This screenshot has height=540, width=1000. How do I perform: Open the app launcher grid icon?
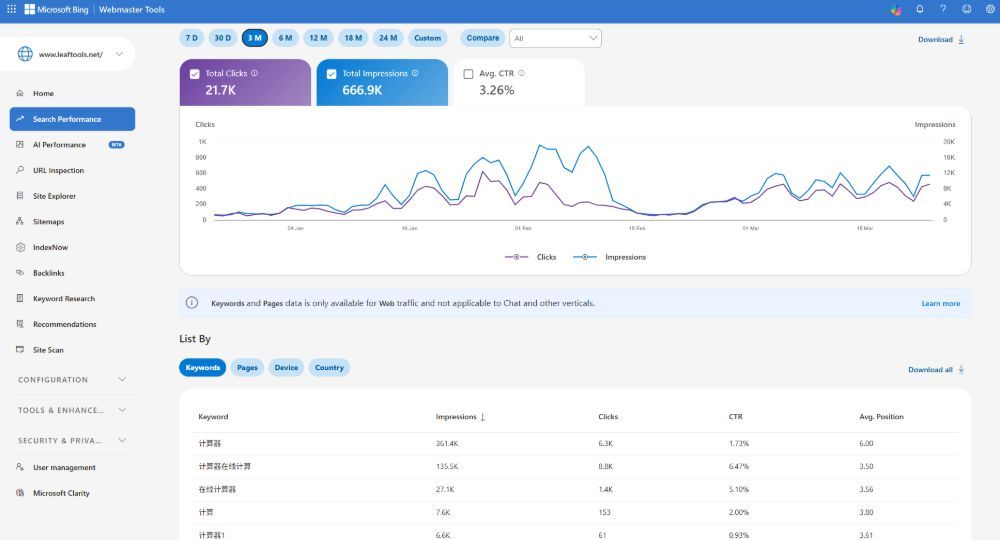[x=11, y=10]
